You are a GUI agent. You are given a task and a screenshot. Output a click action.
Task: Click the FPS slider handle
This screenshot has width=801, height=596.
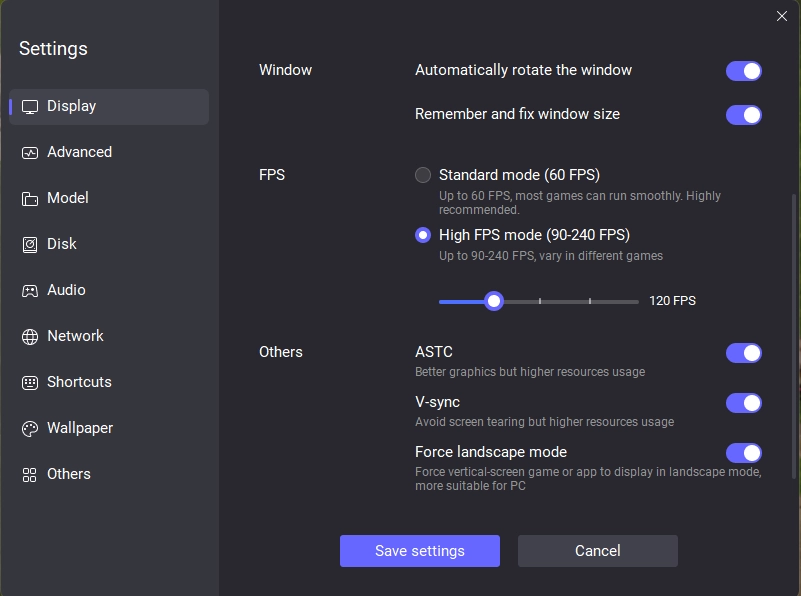pos(493,301)
